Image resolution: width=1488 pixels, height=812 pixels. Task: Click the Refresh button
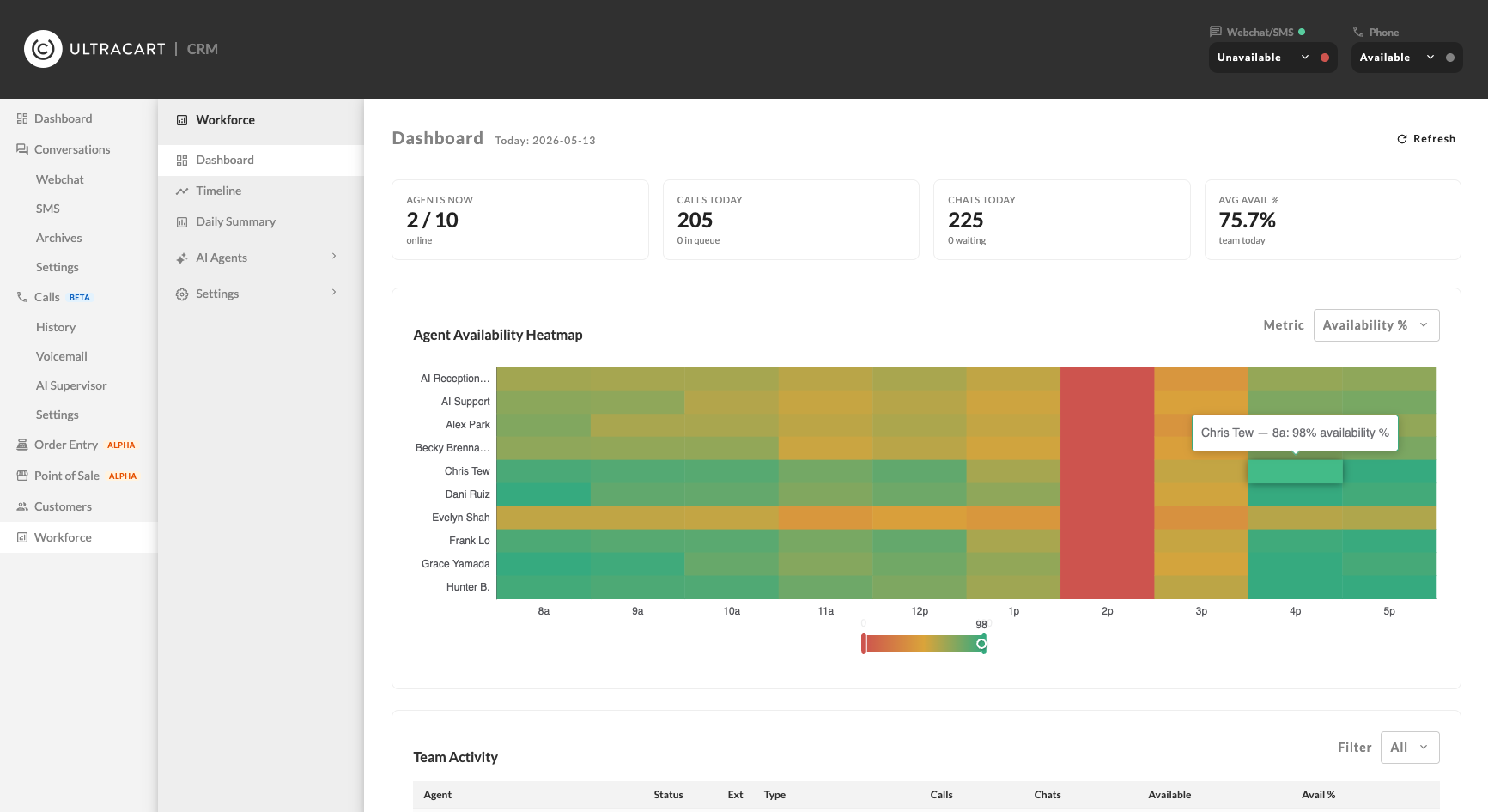(1426, 139)
